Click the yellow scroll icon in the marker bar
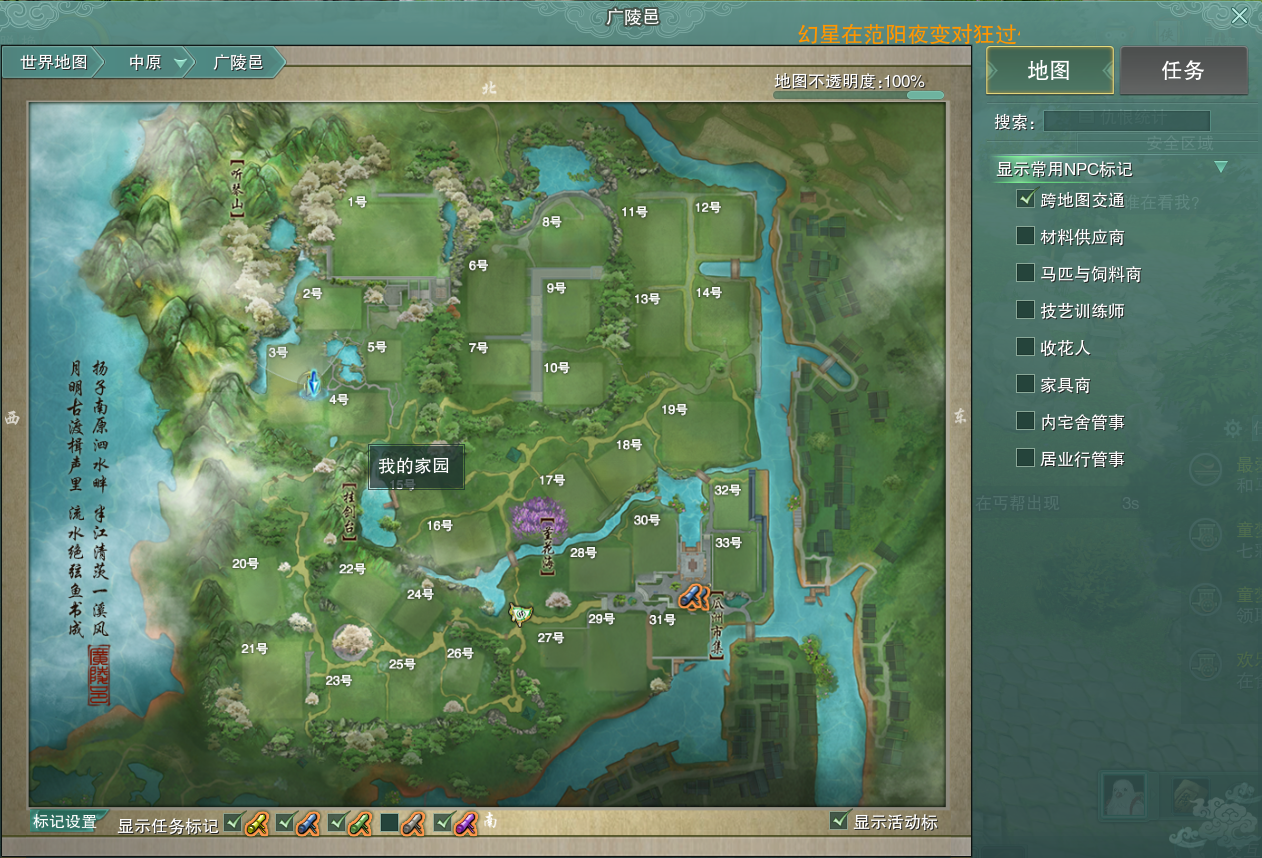The image size is (1262, 858). point(258,824)
